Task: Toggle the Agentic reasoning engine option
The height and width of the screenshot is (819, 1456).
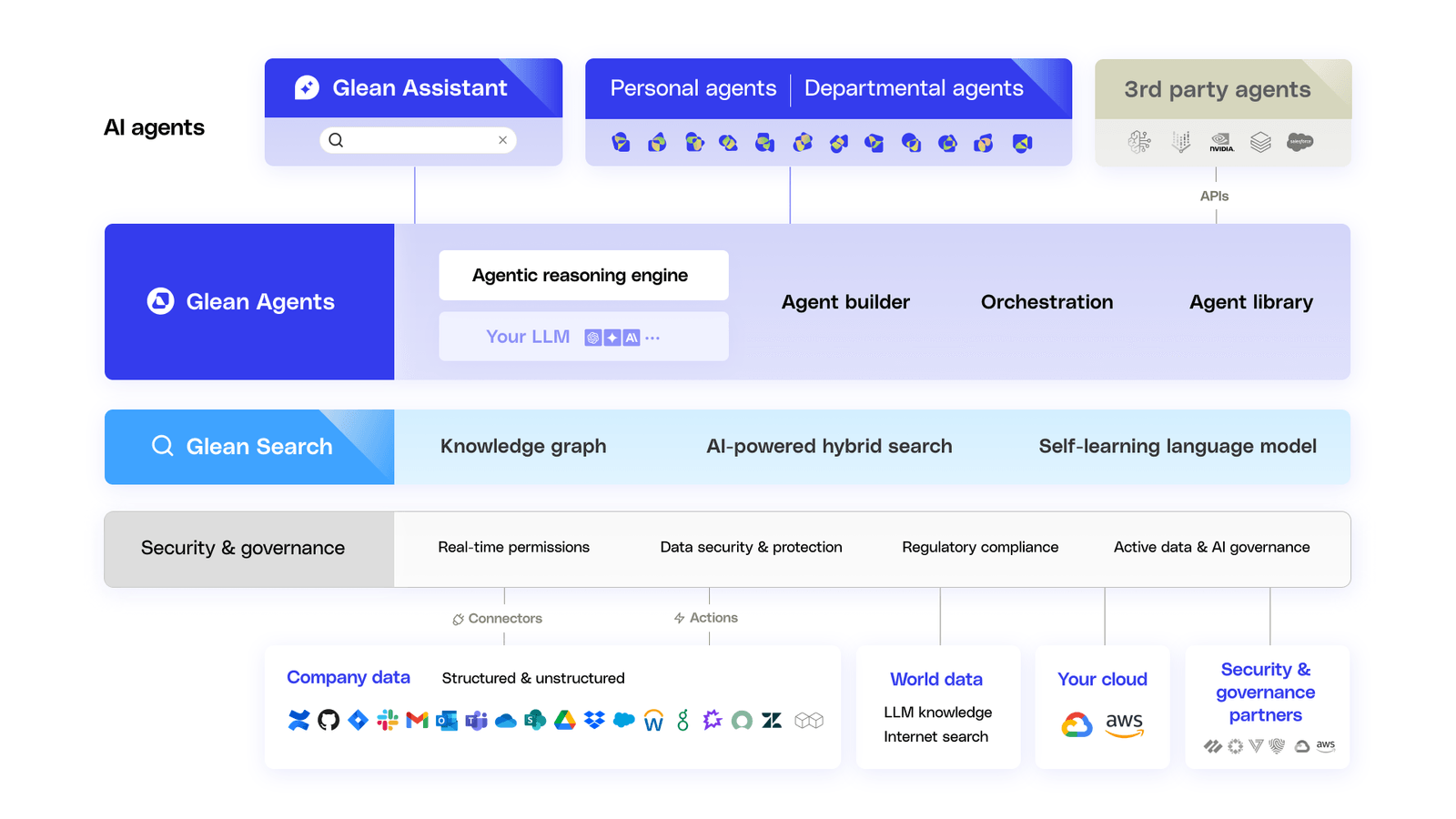Action: tap(583, 275)
